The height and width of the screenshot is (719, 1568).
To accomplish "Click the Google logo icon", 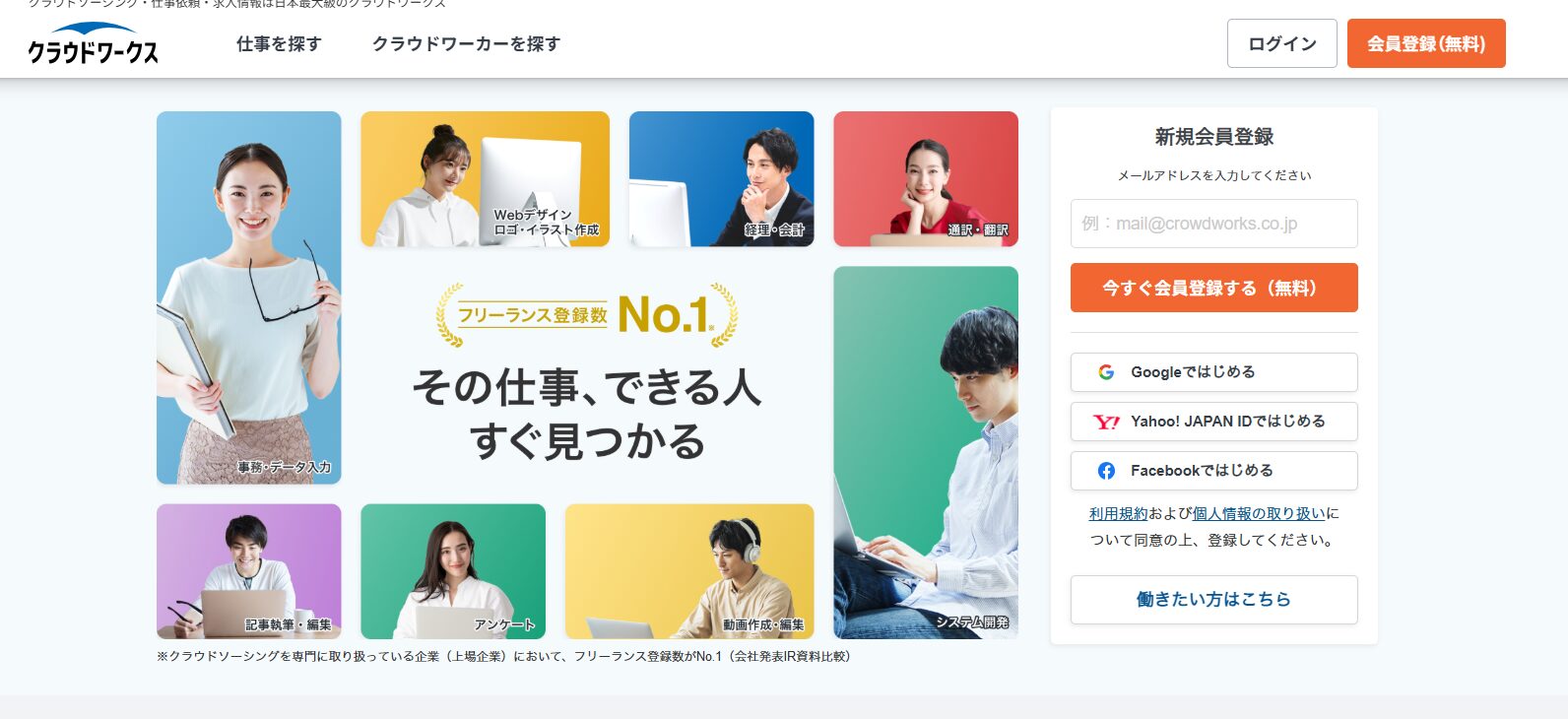I will click(x=1106, y=372).
